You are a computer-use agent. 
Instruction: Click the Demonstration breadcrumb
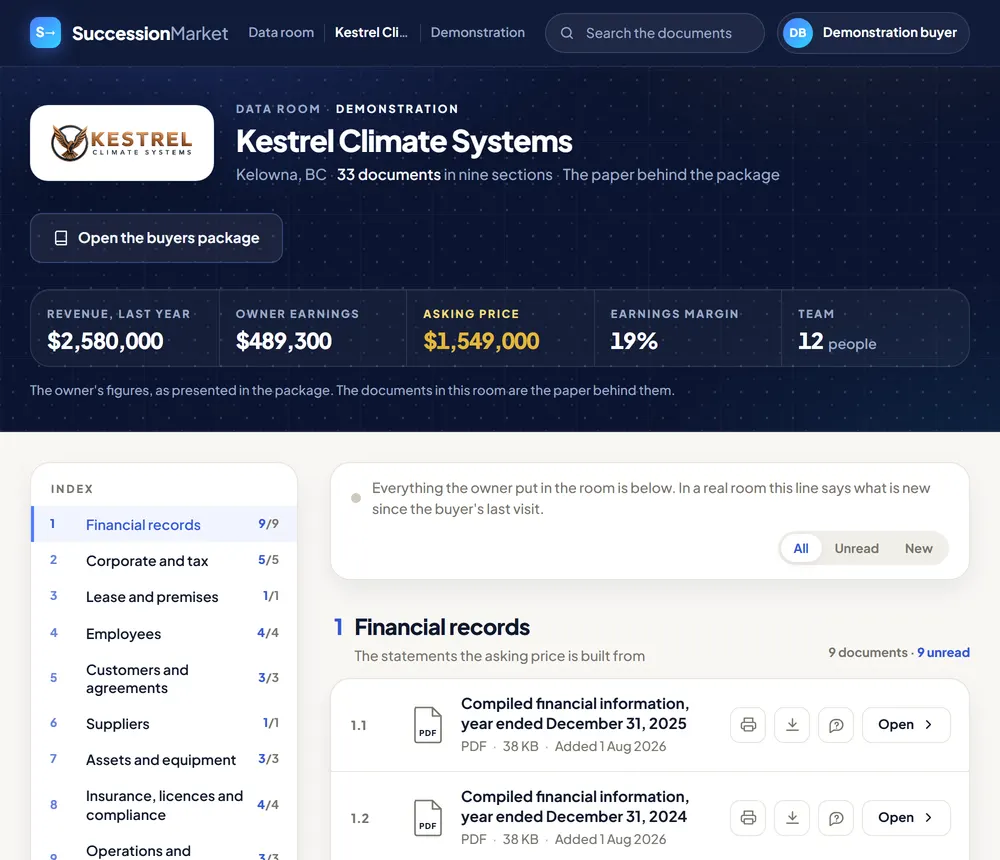478,33
